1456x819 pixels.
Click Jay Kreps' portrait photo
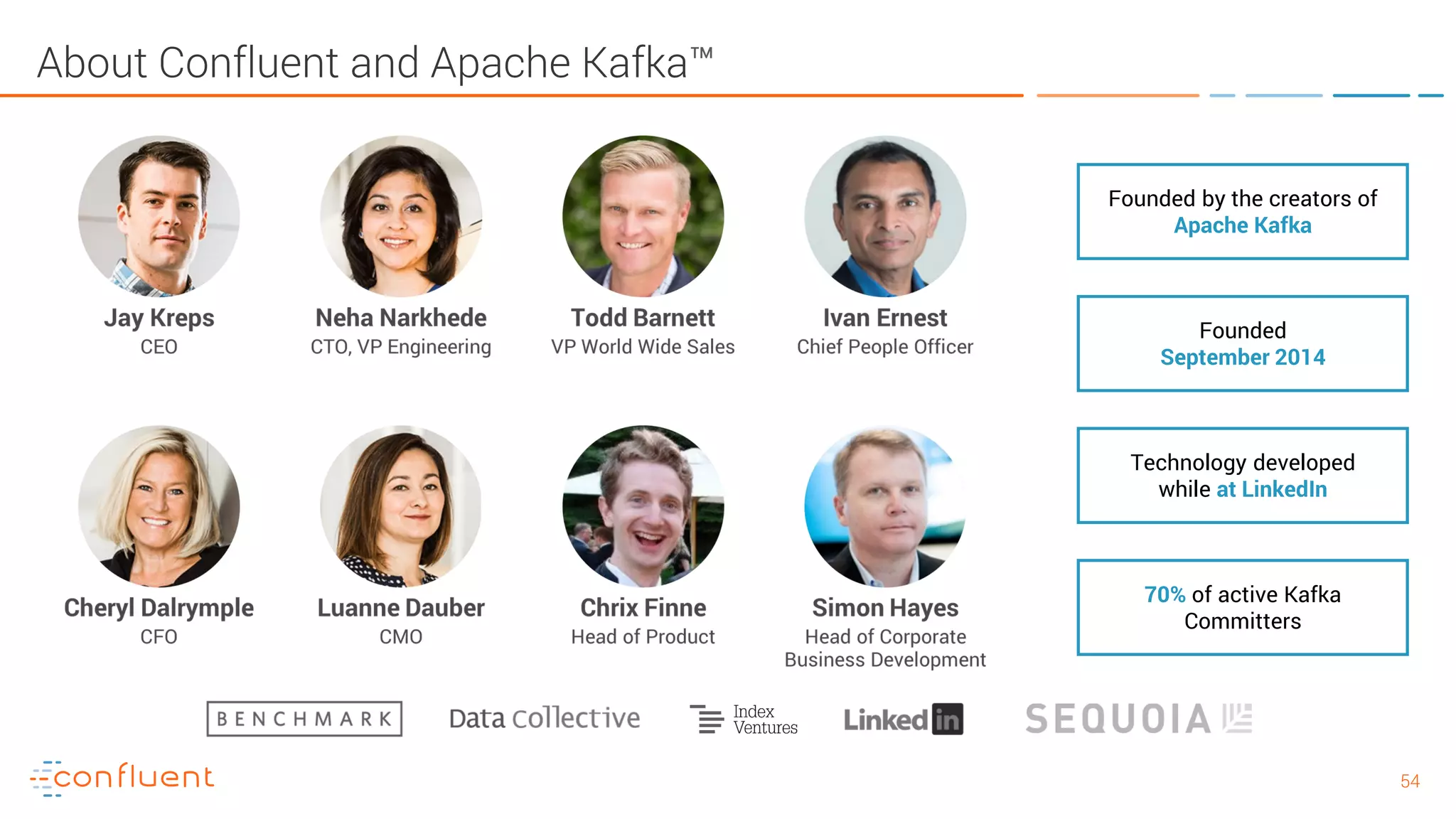[x=159, y=216]
